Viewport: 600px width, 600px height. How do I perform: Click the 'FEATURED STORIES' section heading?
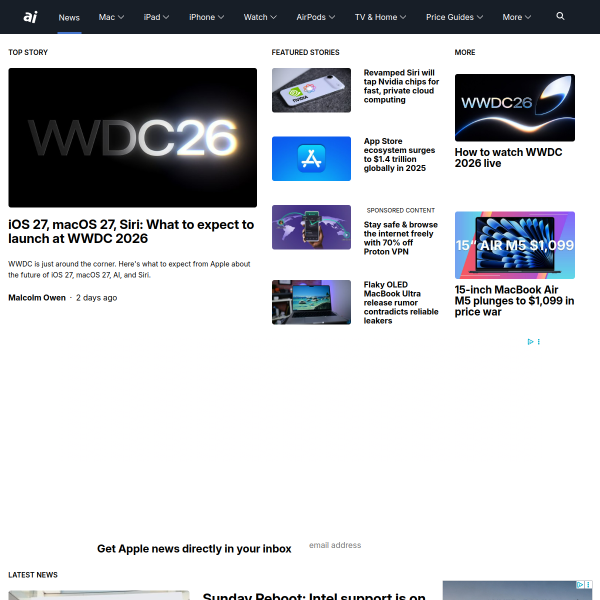(305, 52)
